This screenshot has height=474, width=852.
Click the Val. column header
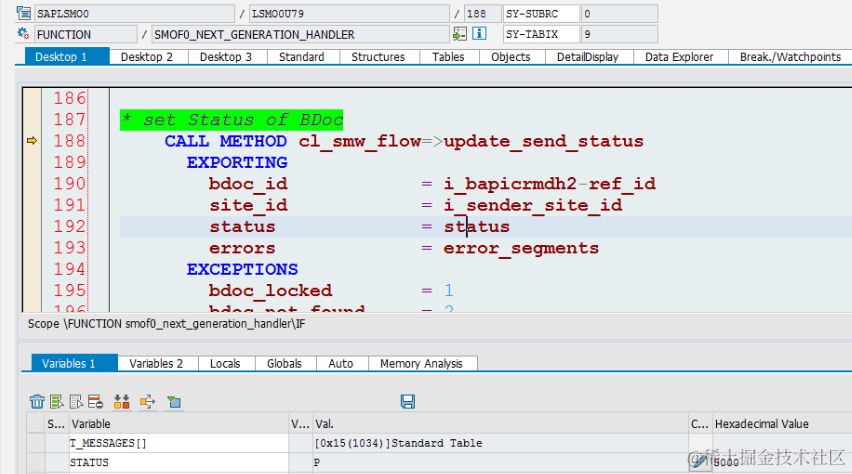[x=500, y=423]
